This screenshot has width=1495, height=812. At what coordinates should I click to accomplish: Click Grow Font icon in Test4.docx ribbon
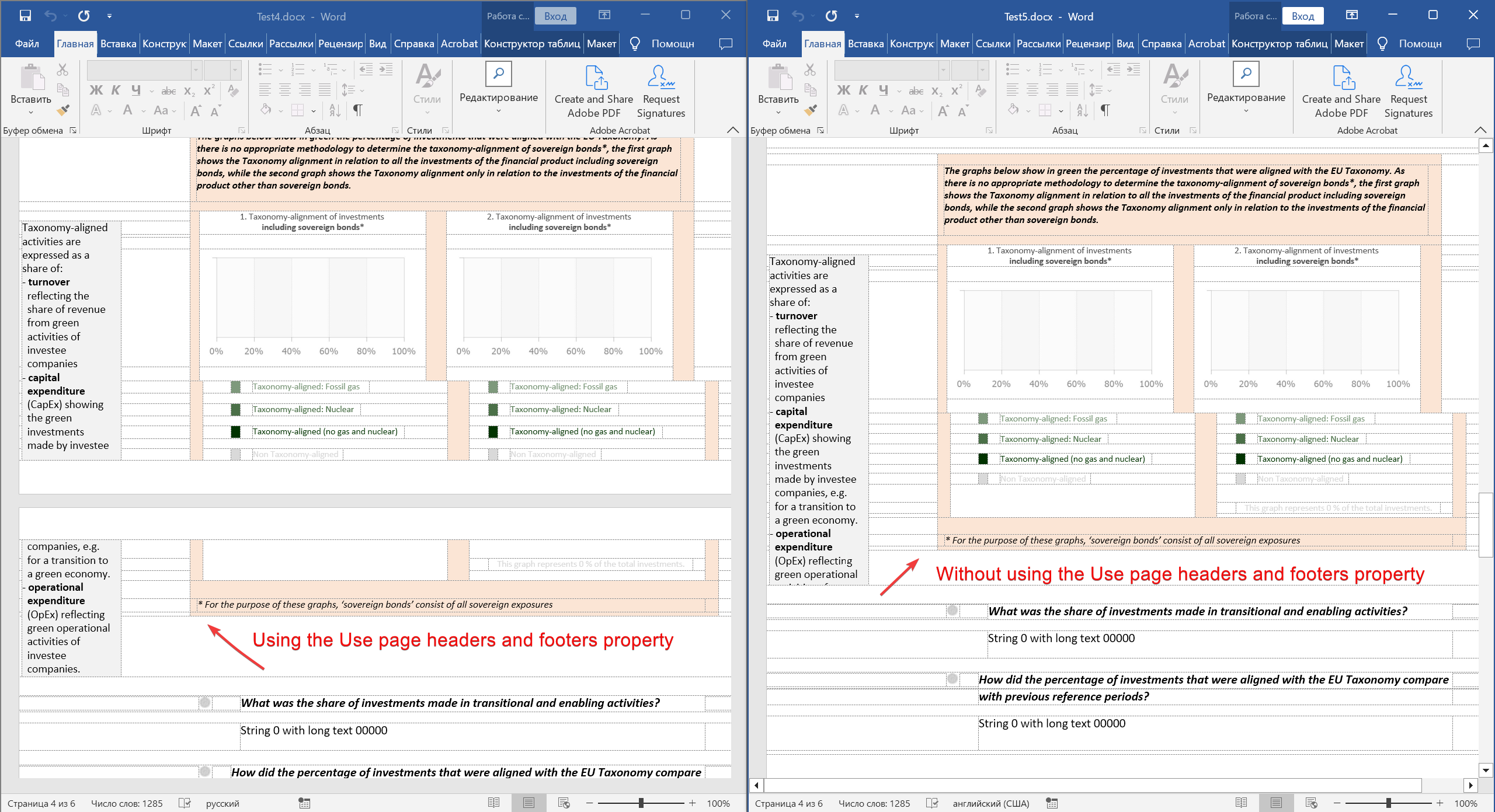[196, 110]
